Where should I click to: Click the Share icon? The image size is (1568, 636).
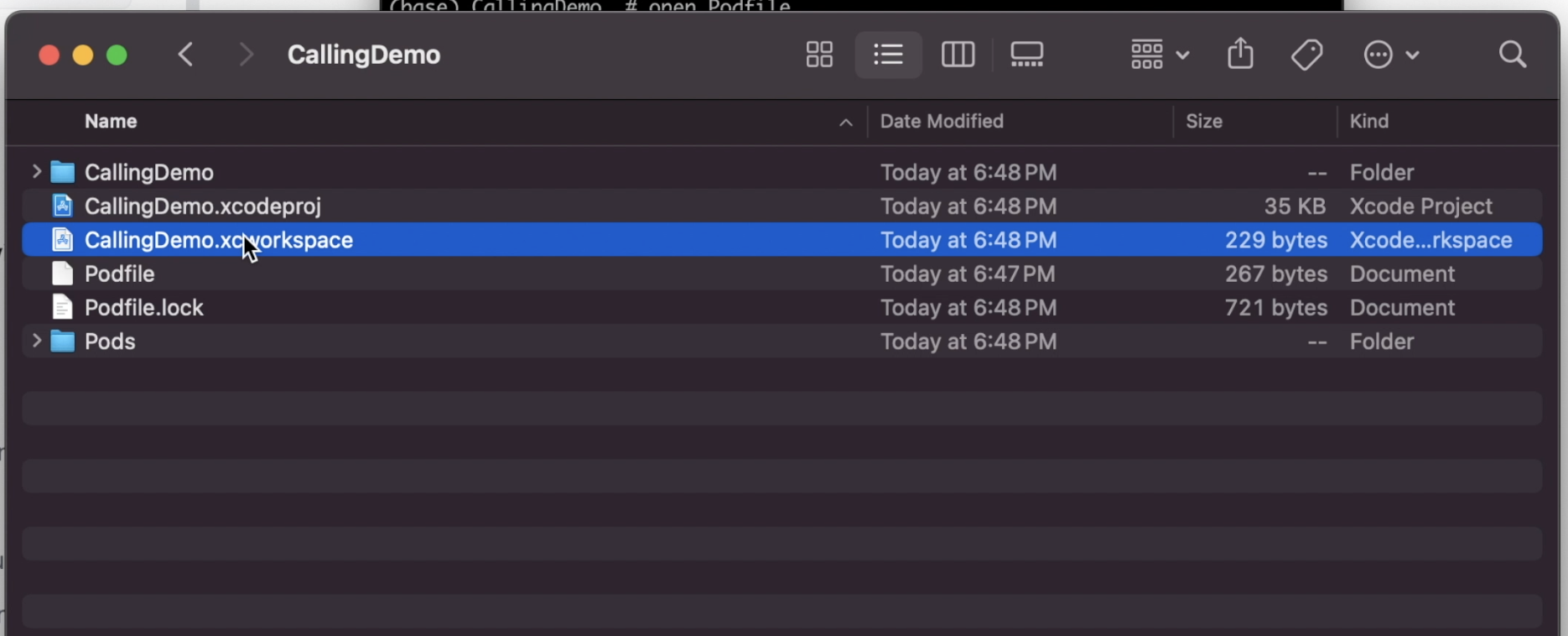pos(1240,55)
